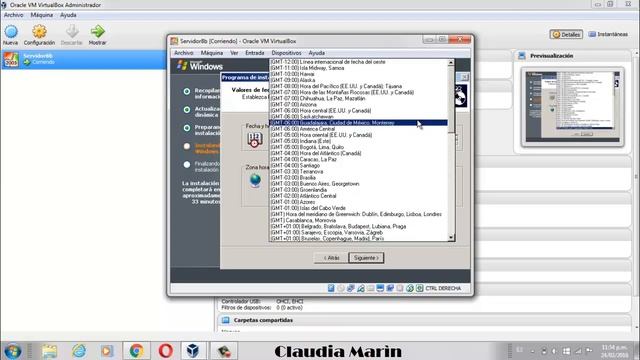Switch to Opera browser in taskbar

(165, 351)
